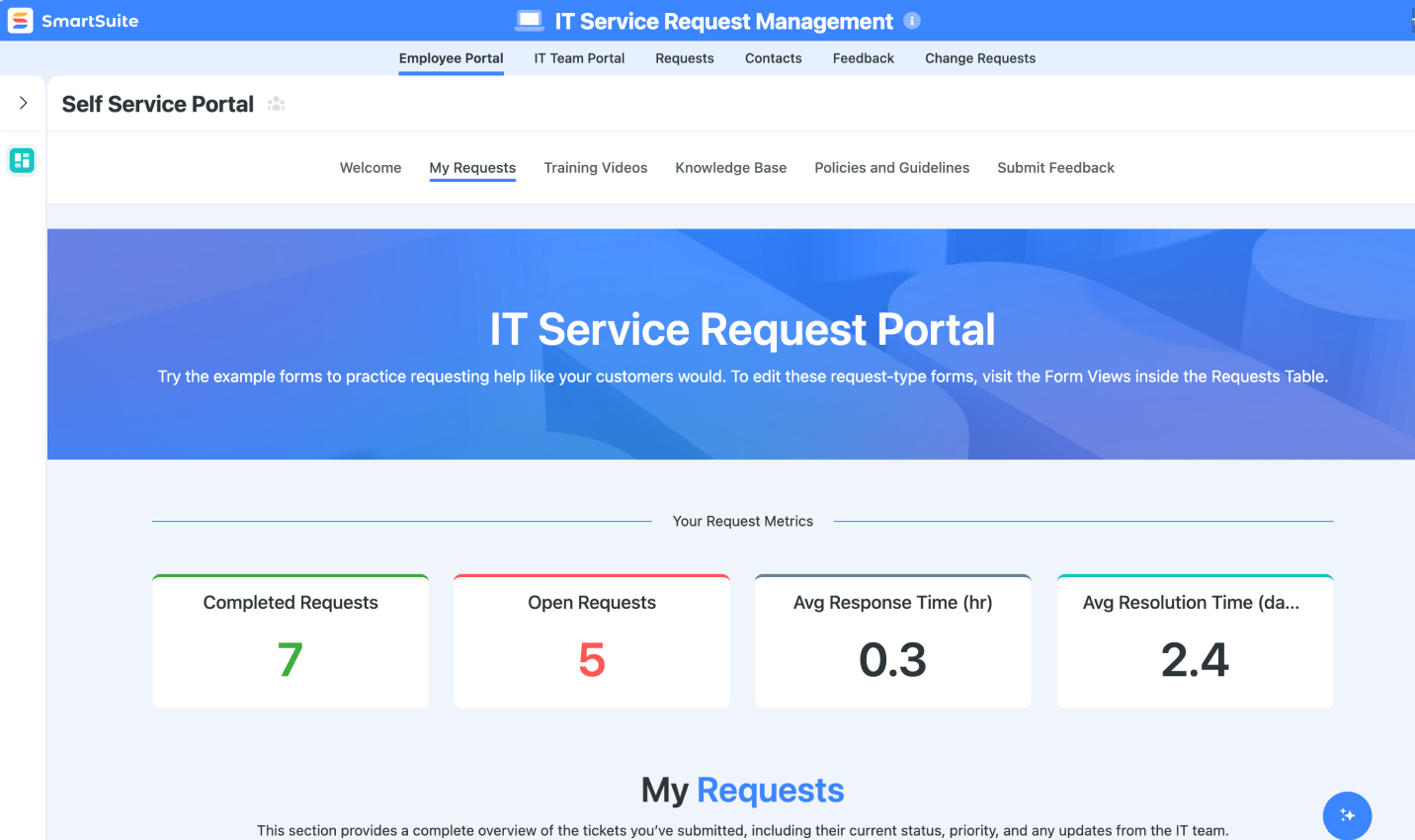Viewport: 1415px width, 840px height.
Task: Open the Requests tab
Action: click(x=684, y=58)
